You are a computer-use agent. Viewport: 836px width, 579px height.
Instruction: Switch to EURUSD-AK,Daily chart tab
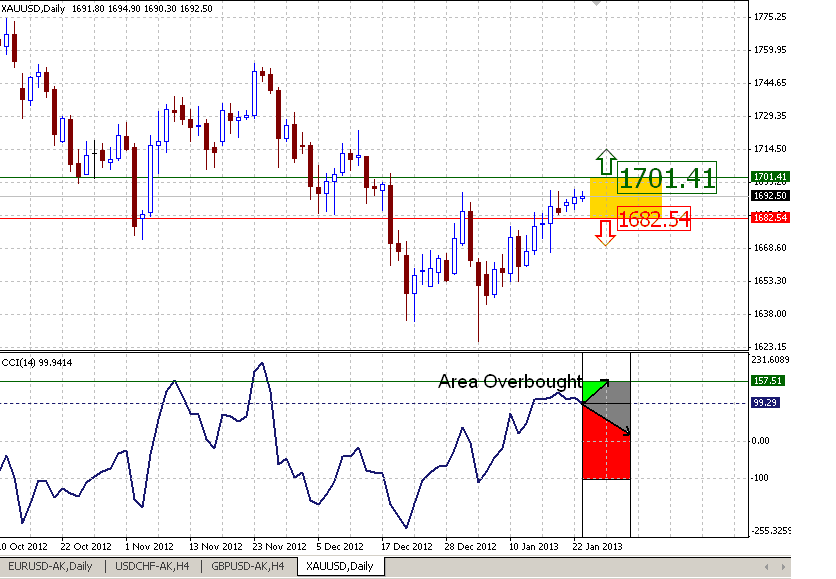(x=50, y=567)
